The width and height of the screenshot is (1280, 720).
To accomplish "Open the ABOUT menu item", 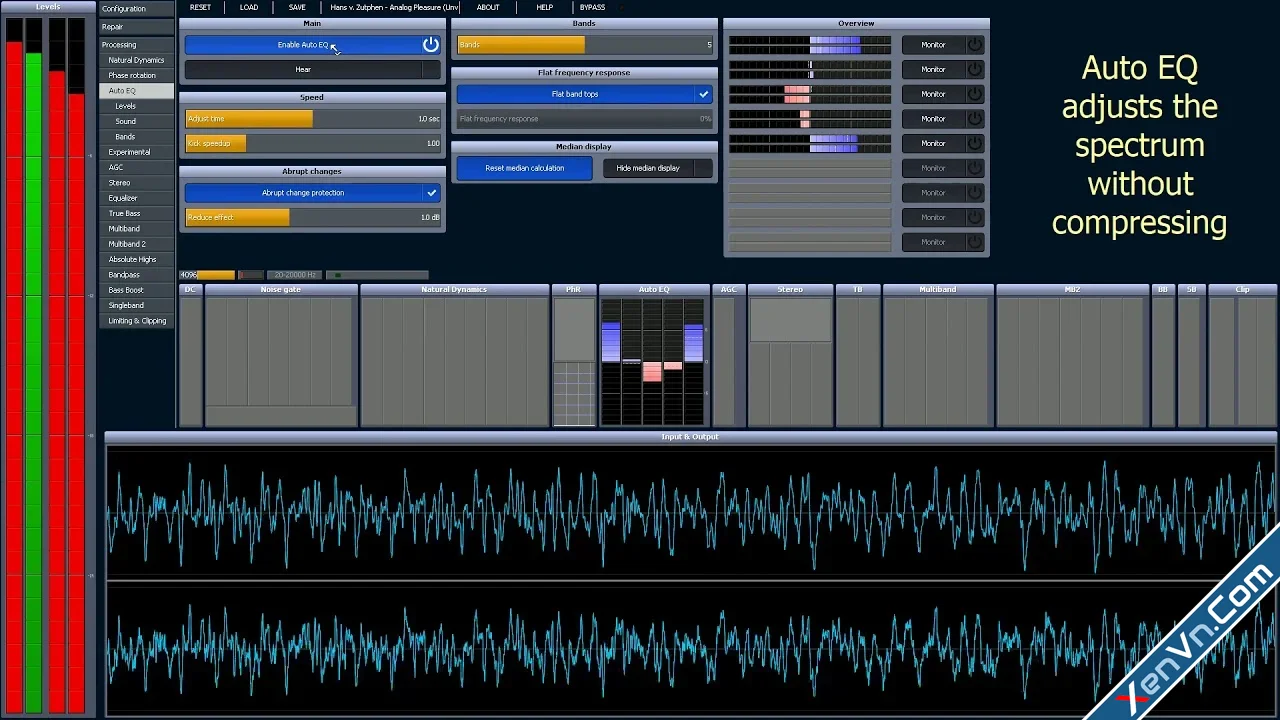I will coord(488,7).
